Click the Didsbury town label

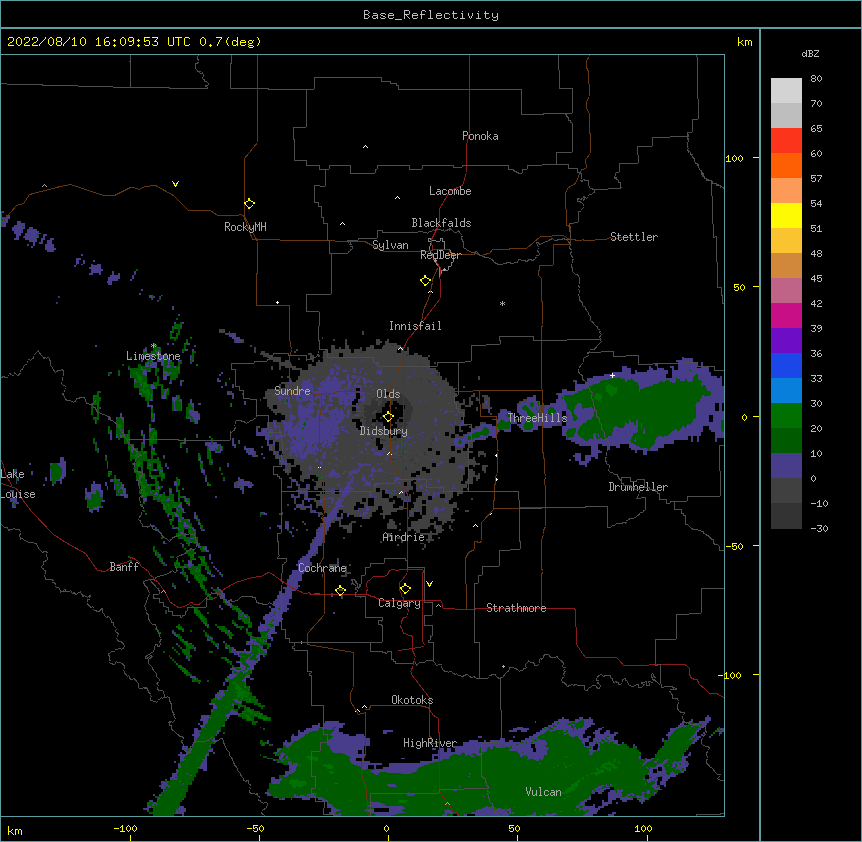pyautogui.click(x=384, y=431)
